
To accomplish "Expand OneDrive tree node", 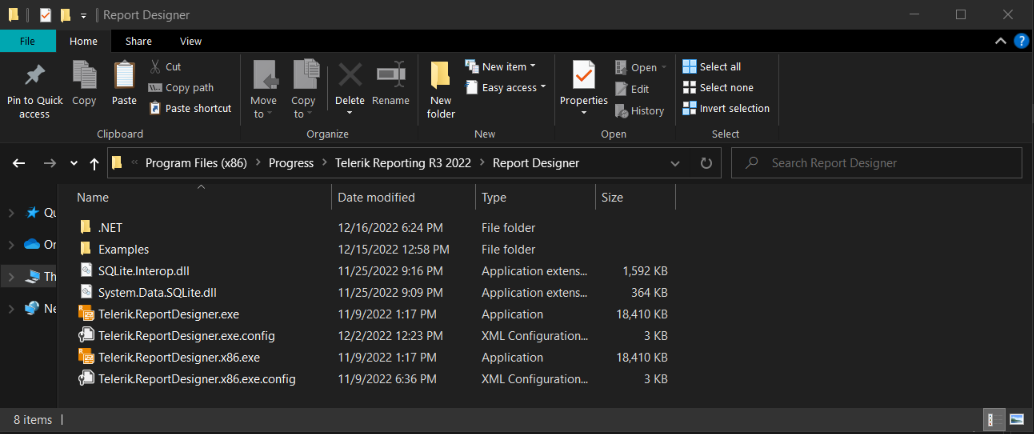I will click(x=11, y=245).
